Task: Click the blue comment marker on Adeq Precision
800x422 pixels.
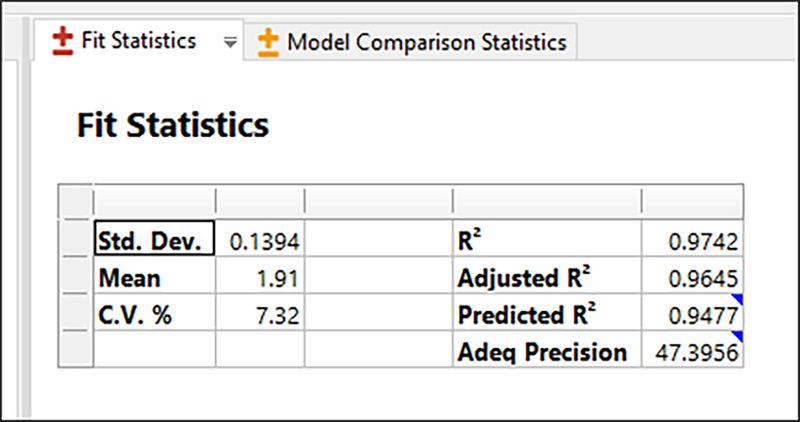Action: [737, 337]
